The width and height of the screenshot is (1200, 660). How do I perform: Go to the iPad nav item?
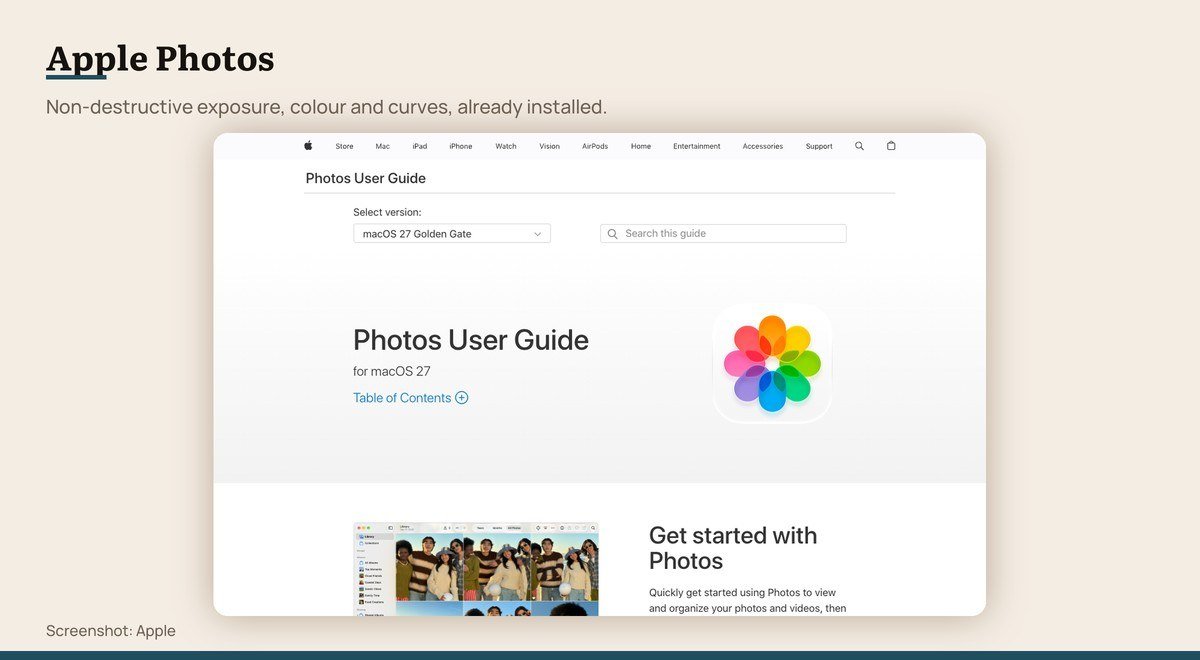tap(420, 146)
